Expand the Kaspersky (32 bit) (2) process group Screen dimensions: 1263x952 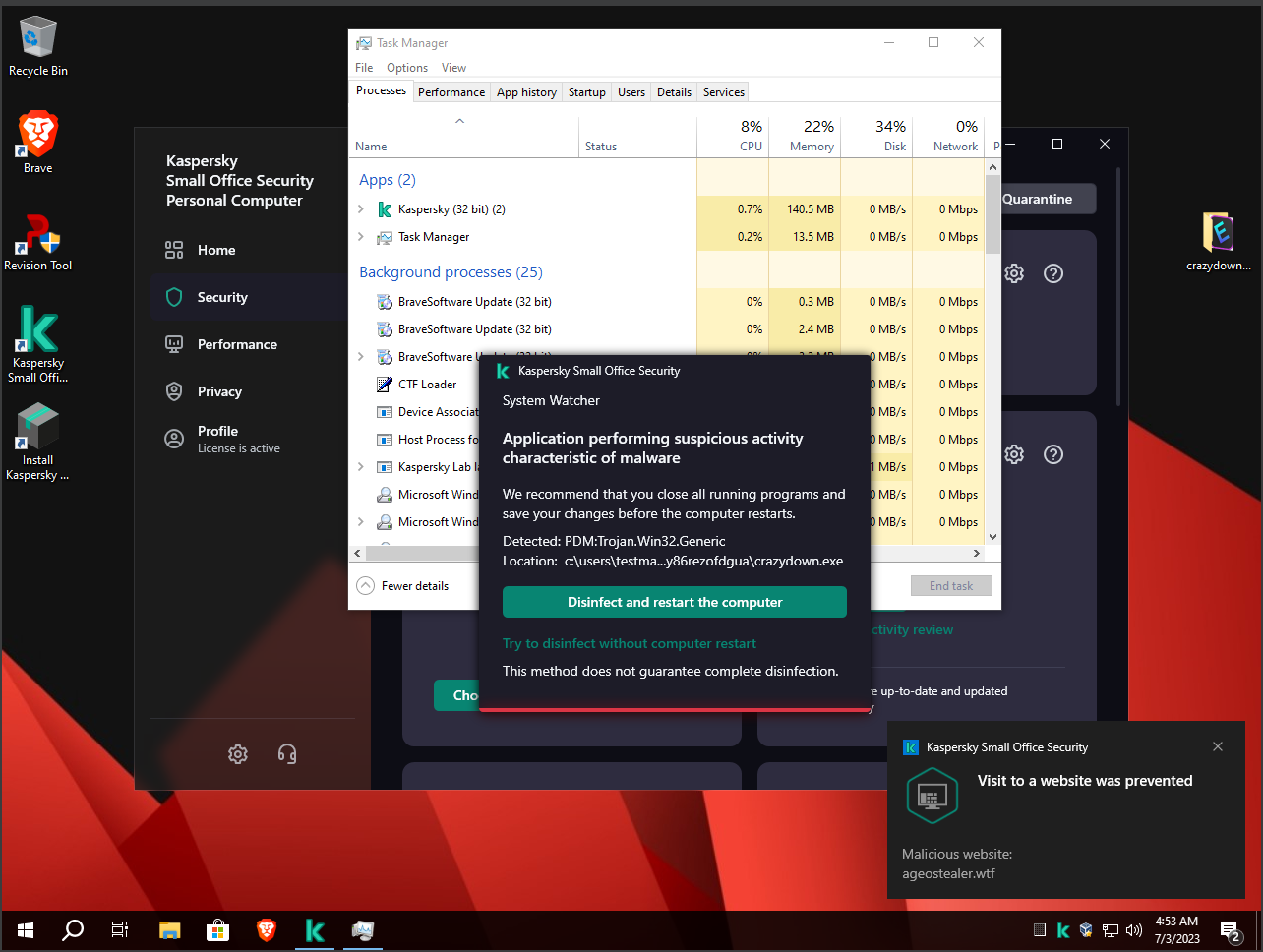pyautogui.click(x=361, y=209)
